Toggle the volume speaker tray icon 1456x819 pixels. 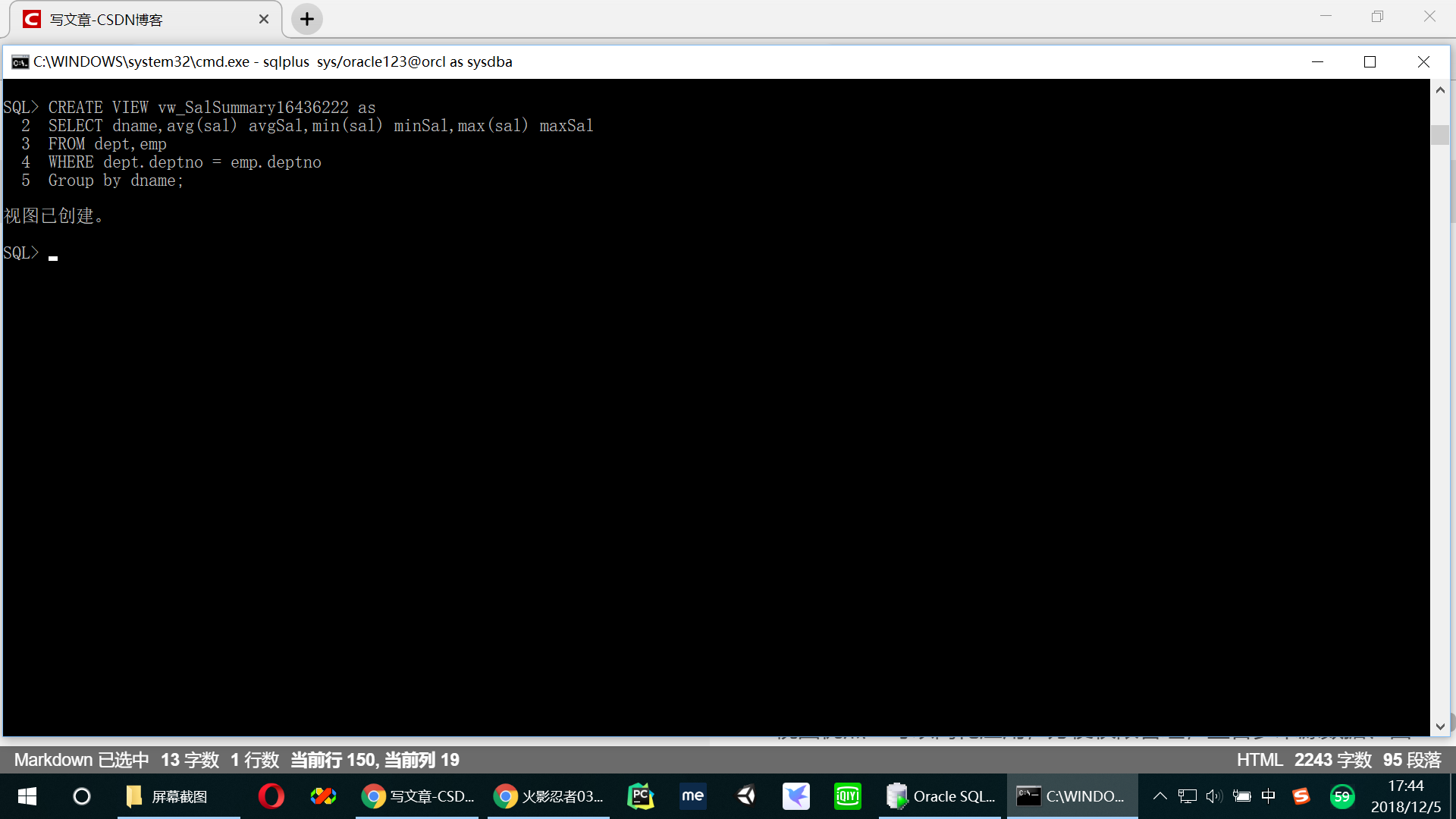1213,796
